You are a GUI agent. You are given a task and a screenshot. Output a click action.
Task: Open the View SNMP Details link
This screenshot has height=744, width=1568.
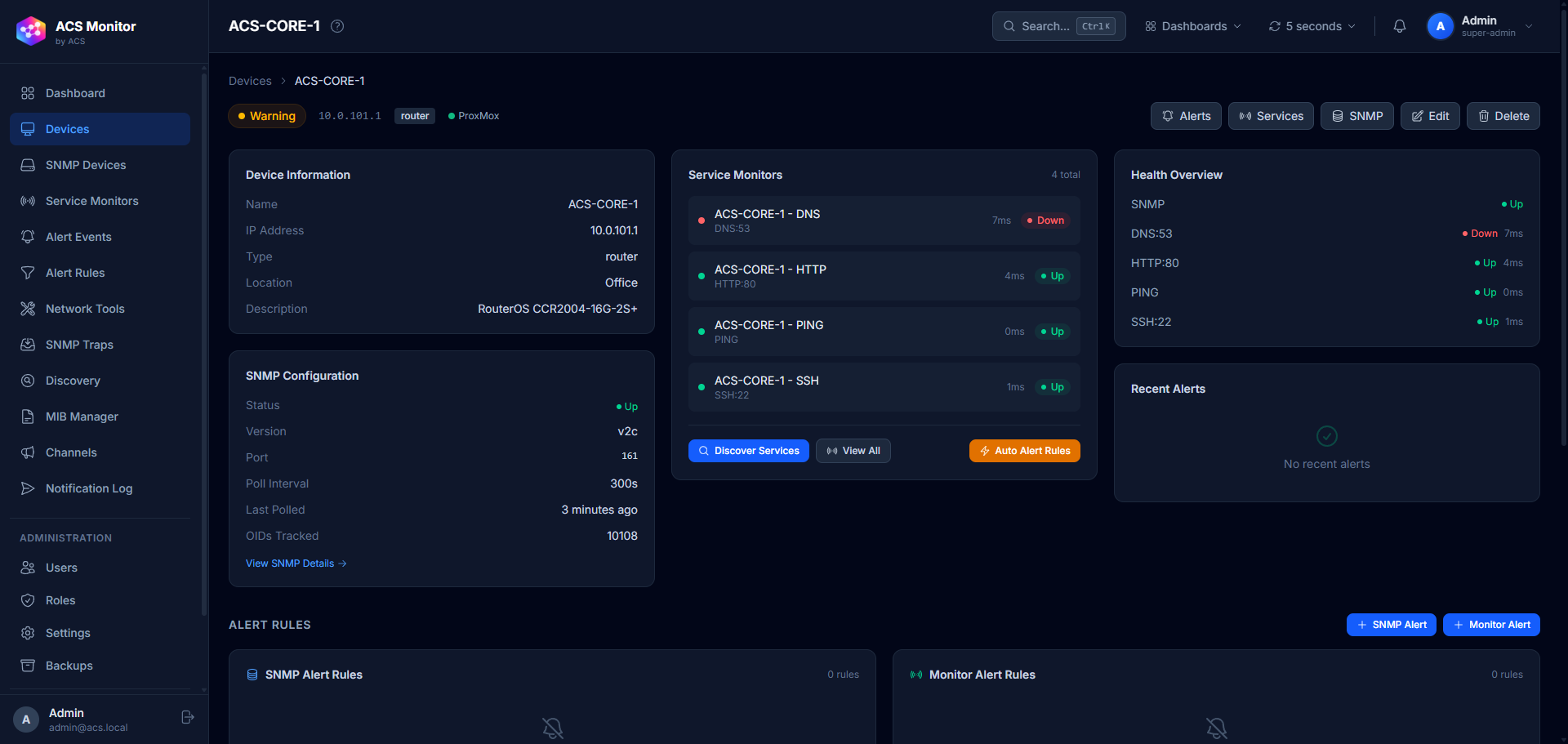(296, 564)
